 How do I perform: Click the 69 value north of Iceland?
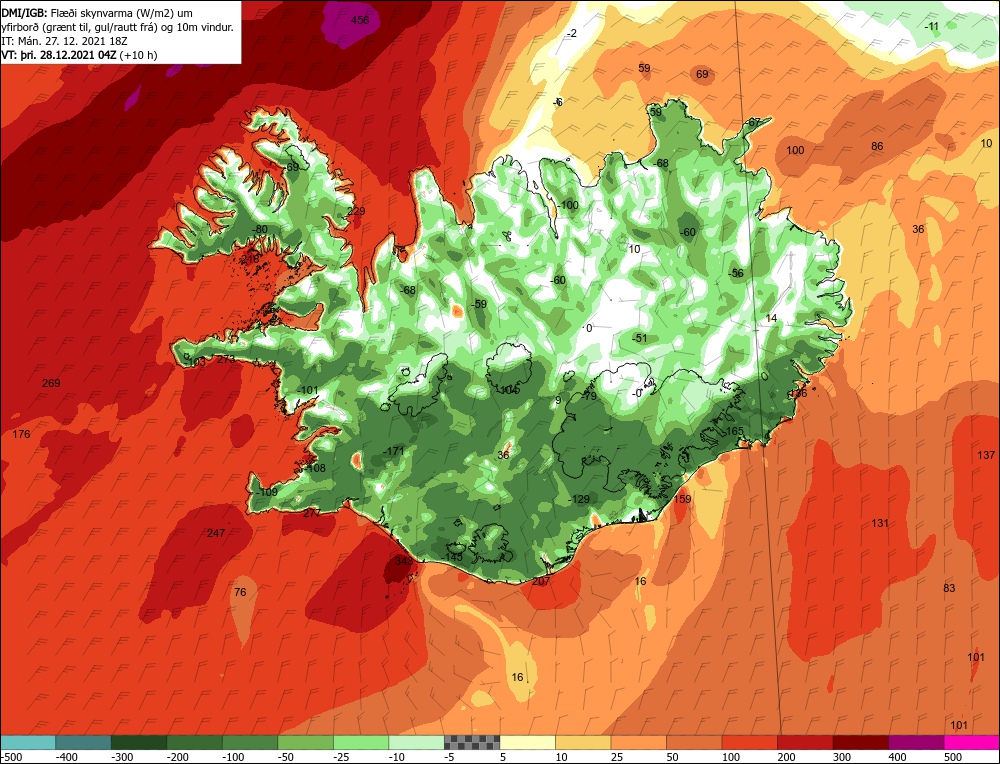tap(702, 74)
